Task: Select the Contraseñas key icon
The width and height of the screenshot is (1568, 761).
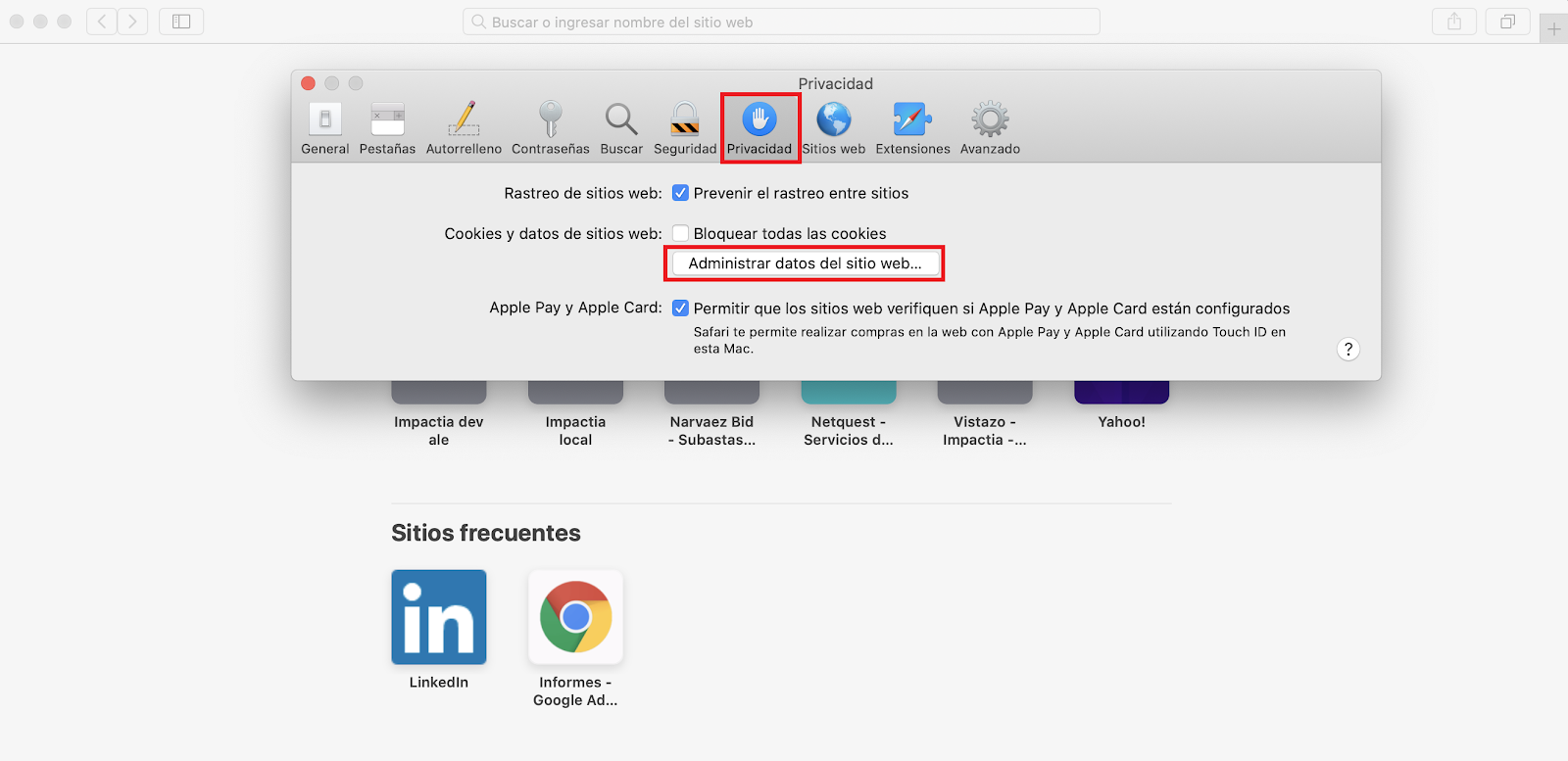Action: tap(550, 128)
